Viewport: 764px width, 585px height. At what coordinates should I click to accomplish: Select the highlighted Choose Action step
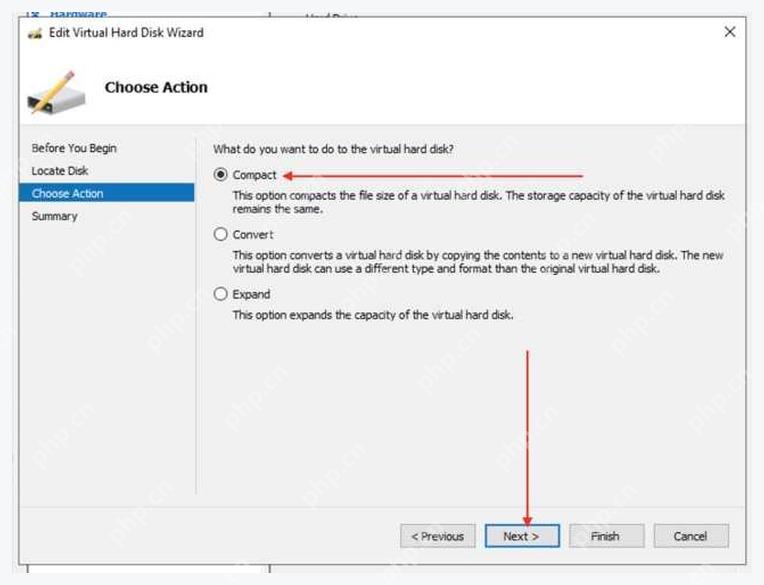click(x=107, y=193)
